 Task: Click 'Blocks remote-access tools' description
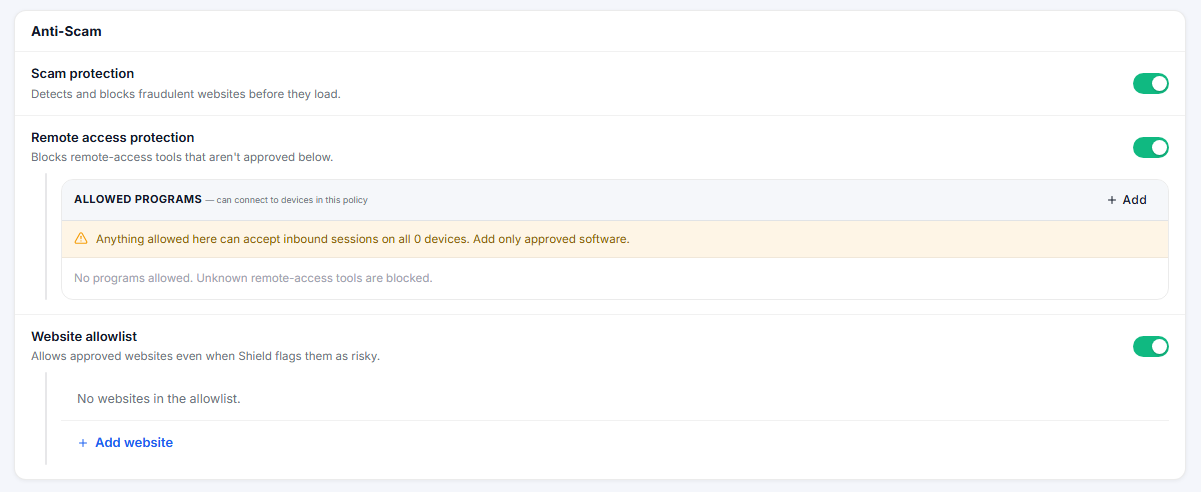[182, 157]
